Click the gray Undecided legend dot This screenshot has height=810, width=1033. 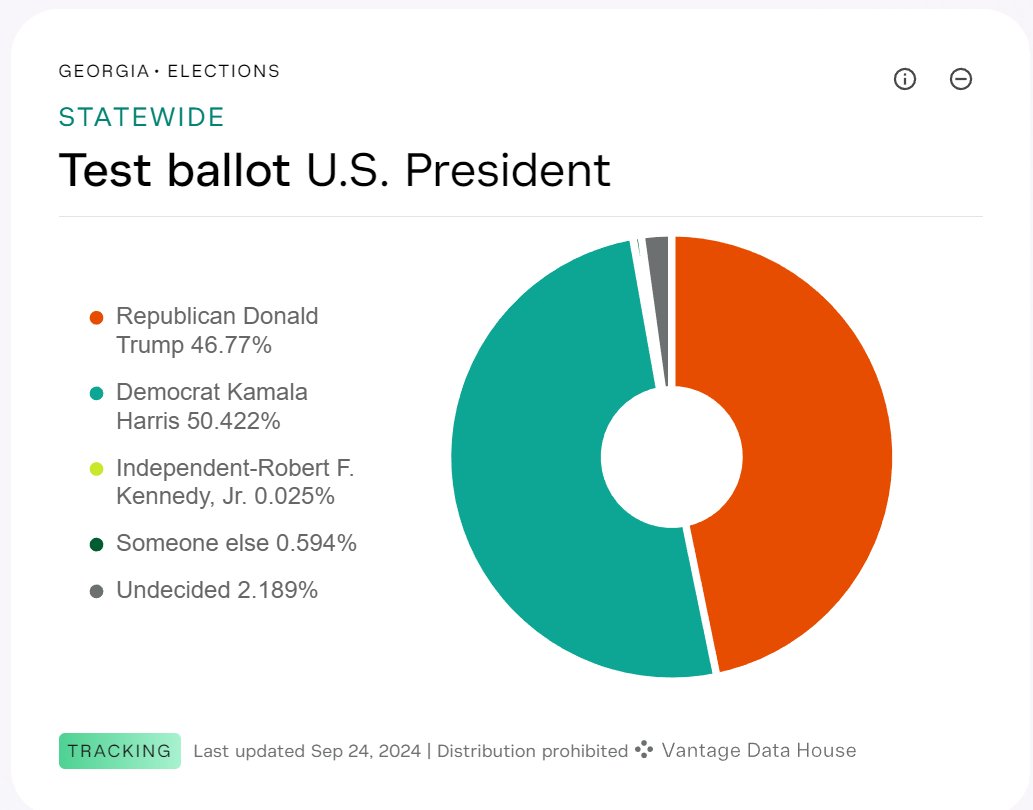[x=96, y=591]
